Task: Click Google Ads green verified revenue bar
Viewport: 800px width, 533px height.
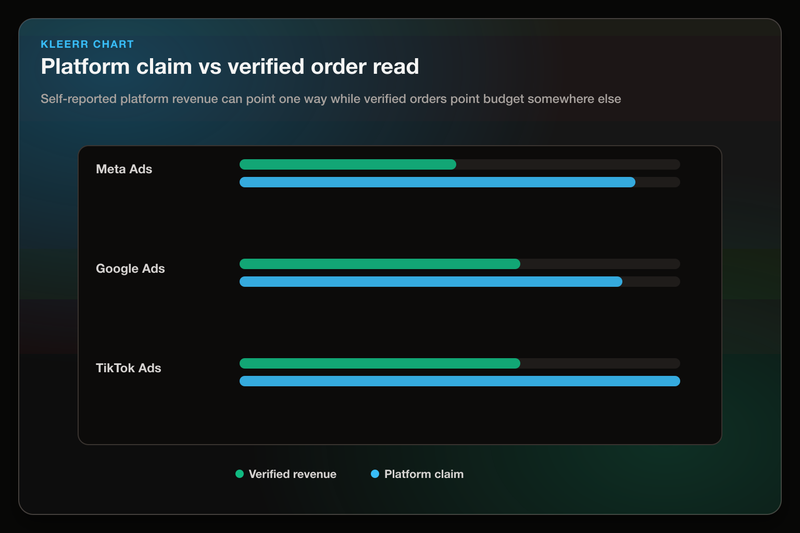Action: click(380, 264)
